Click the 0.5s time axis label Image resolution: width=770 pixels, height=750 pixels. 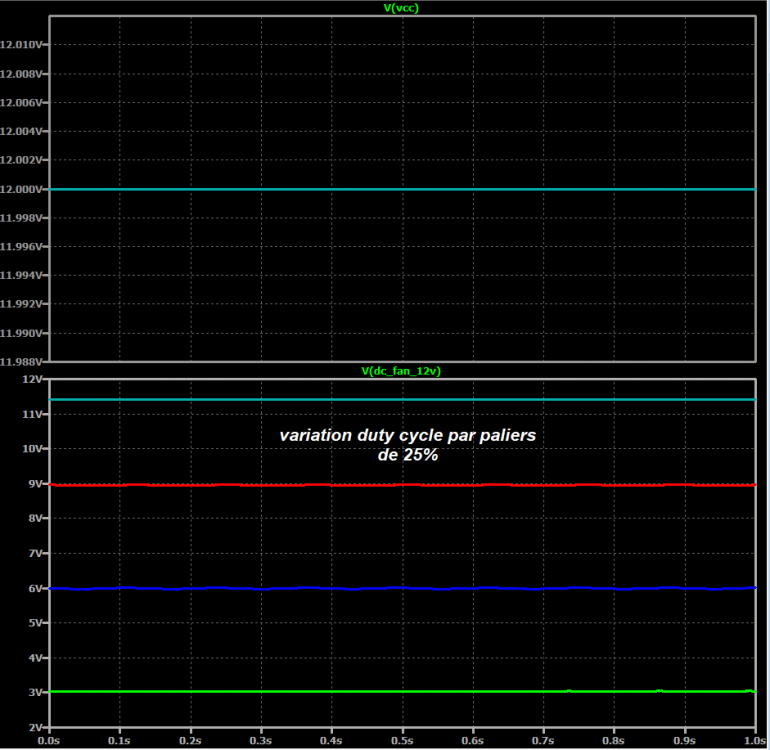402,741
